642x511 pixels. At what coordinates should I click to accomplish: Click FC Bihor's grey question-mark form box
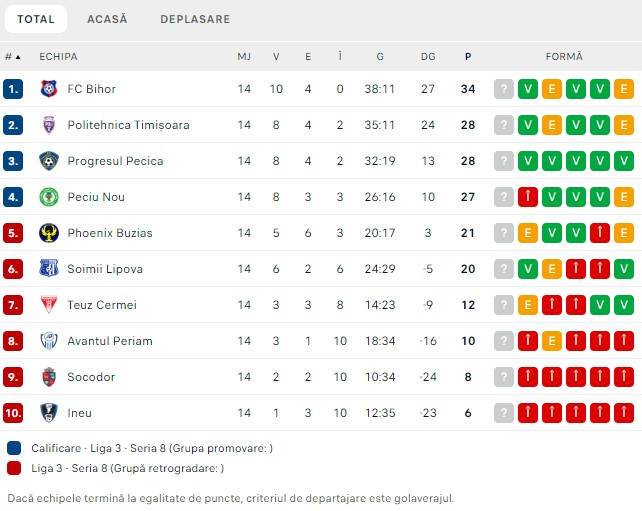(x=504, y=89)
